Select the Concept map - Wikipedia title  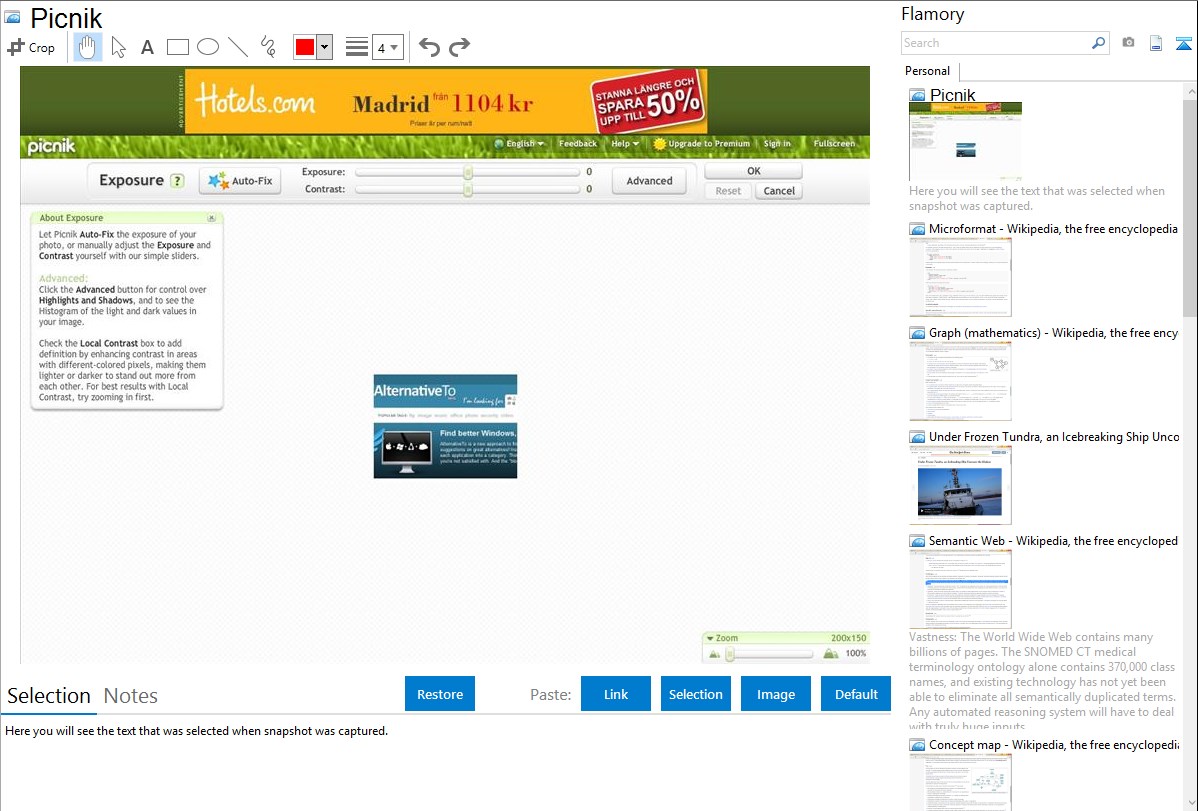pyautogui.click(x=1054, y=745)
